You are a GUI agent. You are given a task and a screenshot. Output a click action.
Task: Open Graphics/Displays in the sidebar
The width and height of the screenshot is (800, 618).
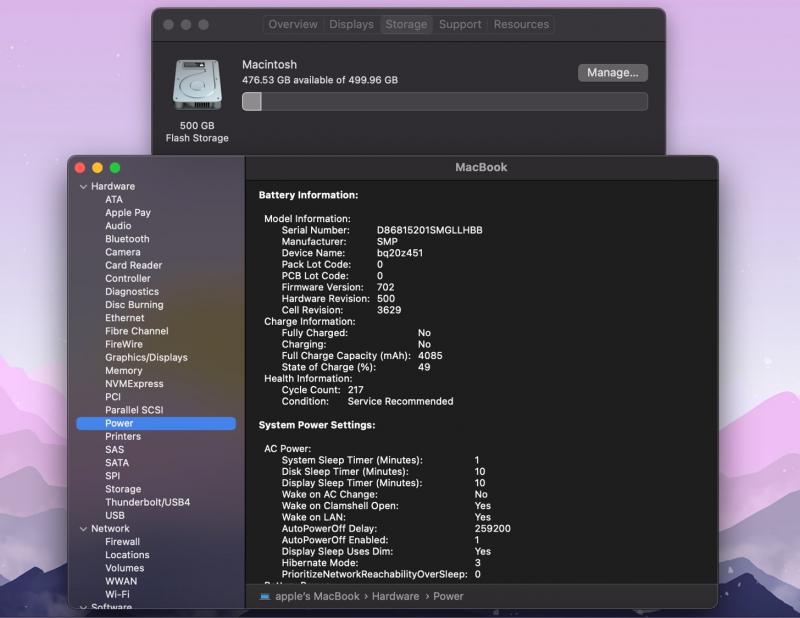point(146,357)
